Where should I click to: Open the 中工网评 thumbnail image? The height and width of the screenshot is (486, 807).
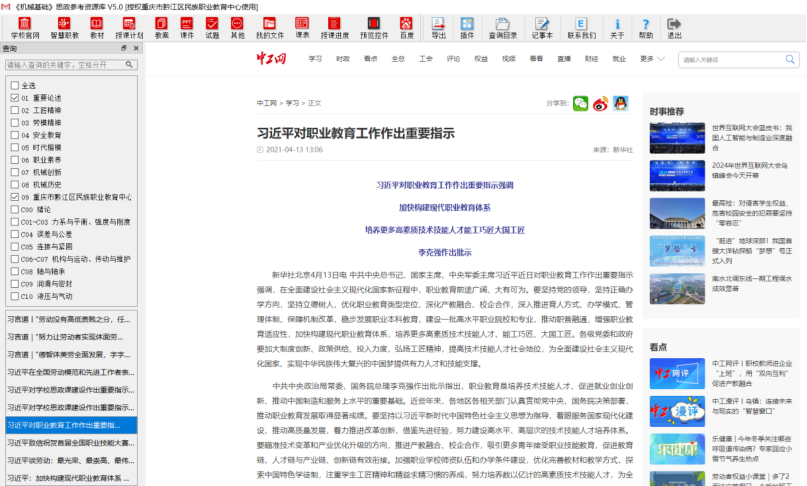pos(677,373)
